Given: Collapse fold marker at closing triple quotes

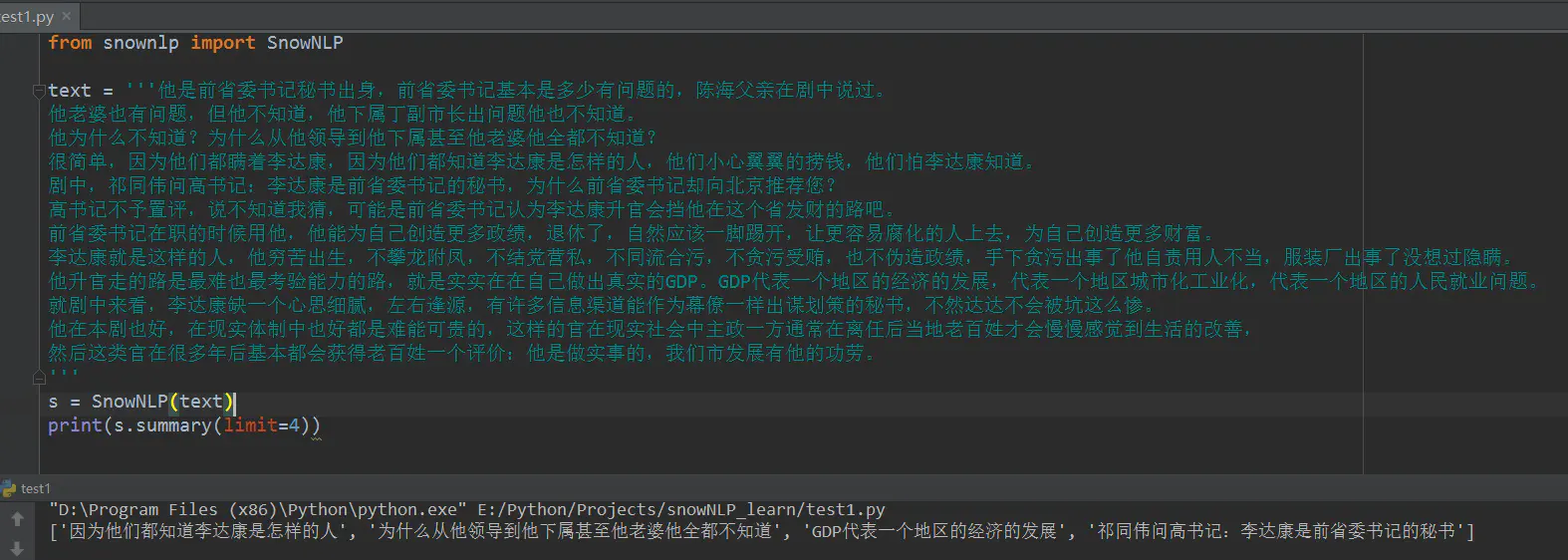Looking at the screenshot, I should pos(40,377).
